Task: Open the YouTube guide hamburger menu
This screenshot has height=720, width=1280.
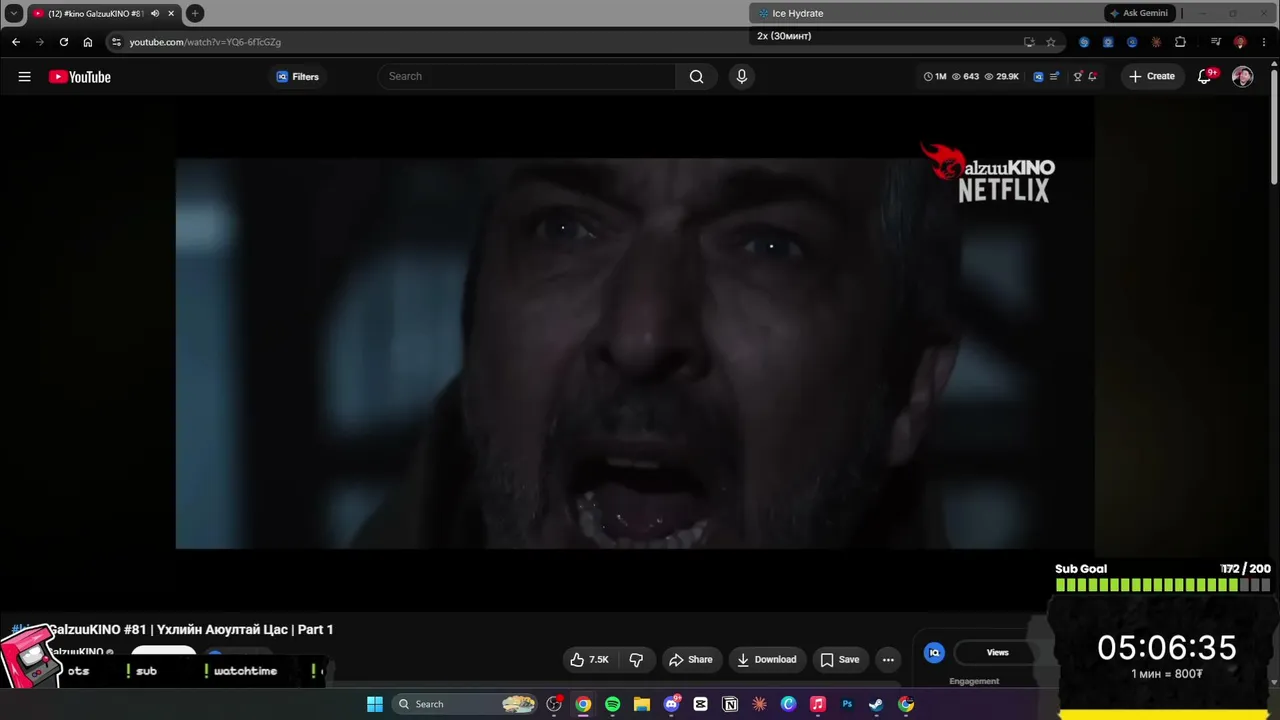Action: tap(24, 77)
